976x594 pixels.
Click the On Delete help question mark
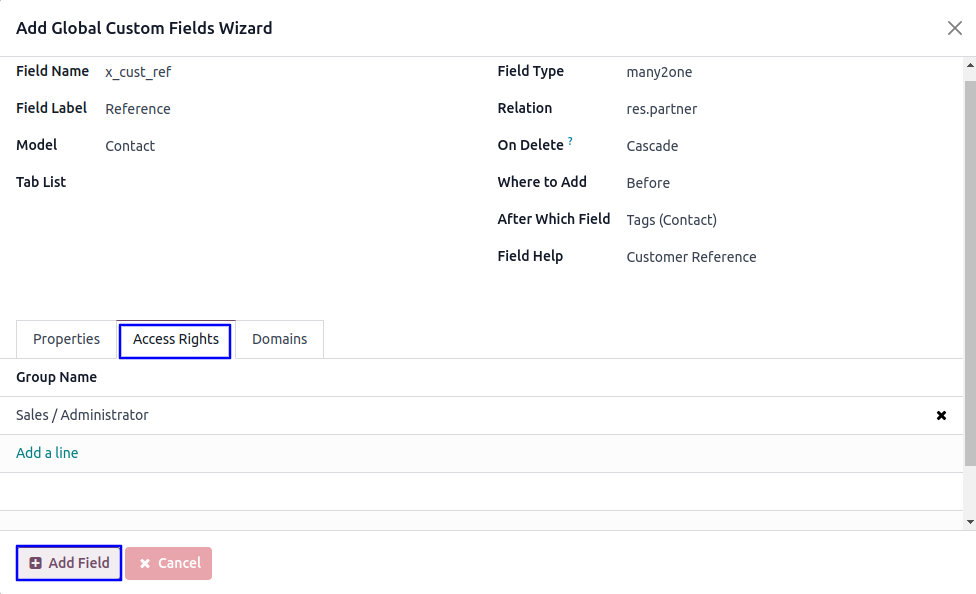pos(570,142)
